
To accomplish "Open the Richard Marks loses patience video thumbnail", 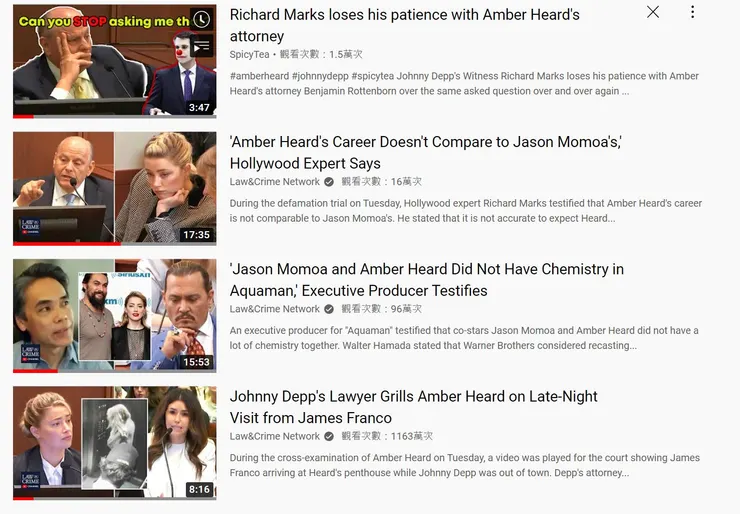I will point(115,61).
